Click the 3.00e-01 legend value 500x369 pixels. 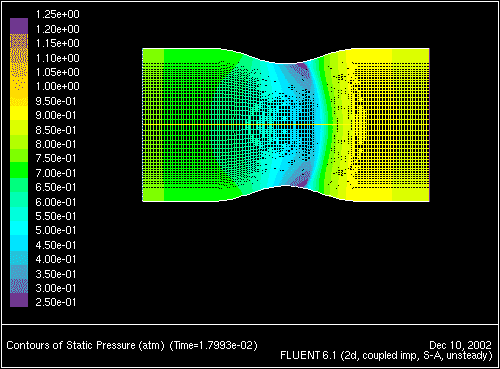click(x=56, y=288)
